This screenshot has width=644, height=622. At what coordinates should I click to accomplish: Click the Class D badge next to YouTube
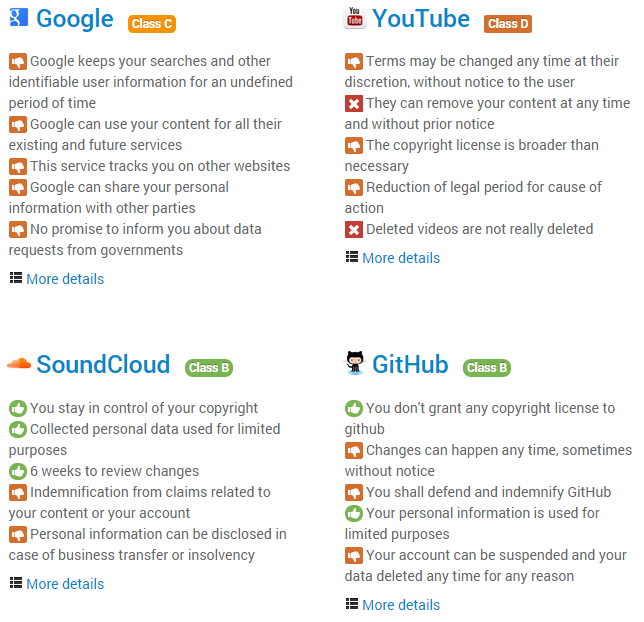click(508, 24)
